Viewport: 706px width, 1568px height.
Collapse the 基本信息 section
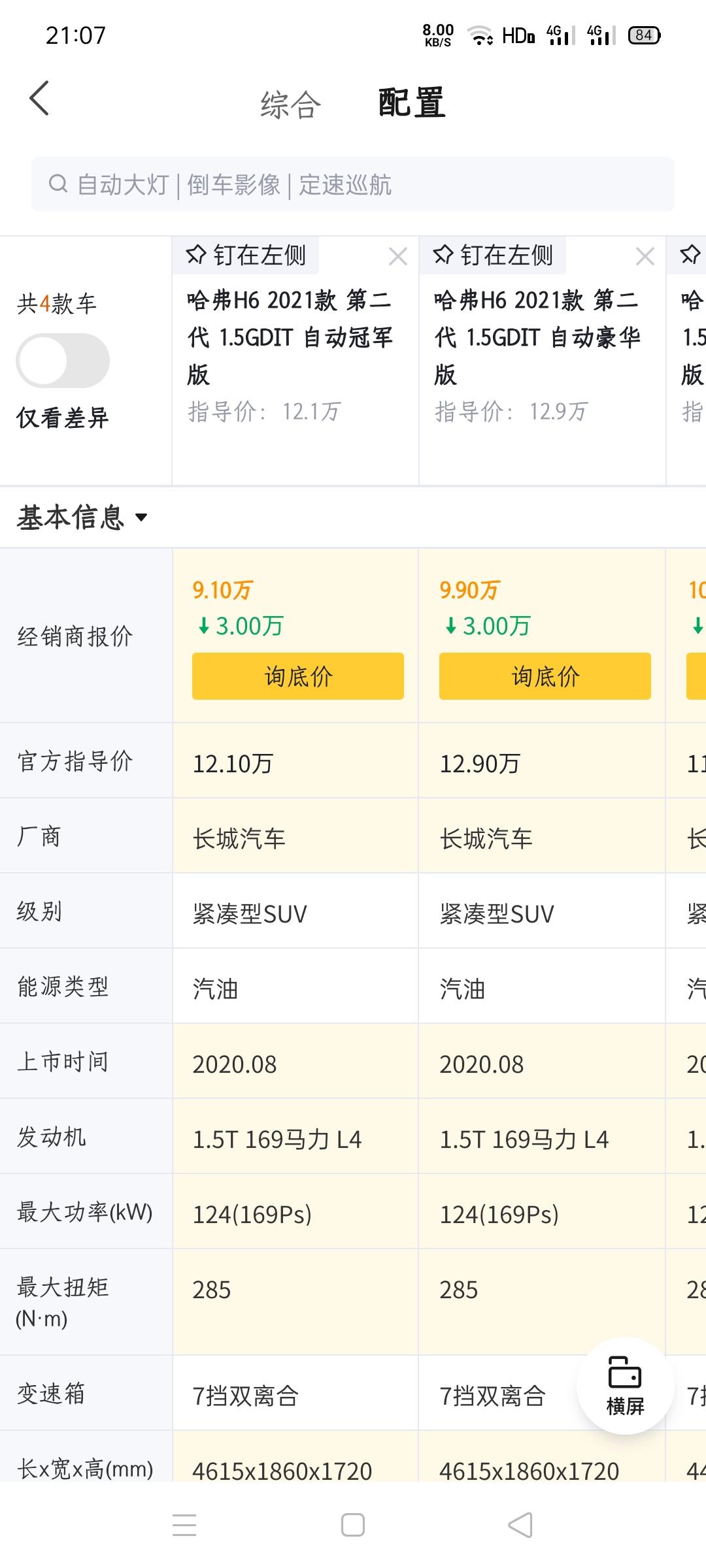pos(82,517)
